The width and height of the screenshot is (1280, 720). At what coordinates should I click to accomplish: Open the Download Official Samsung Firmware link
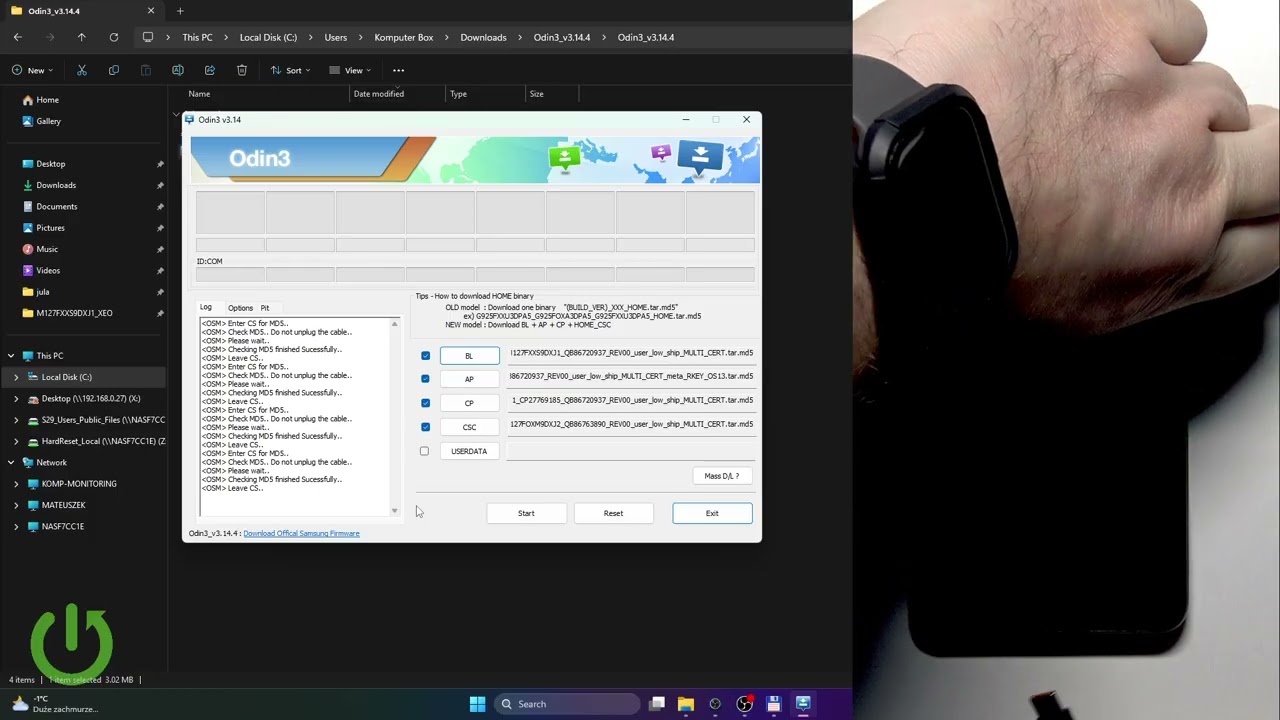pyautogui.click(x=301, y=534)
